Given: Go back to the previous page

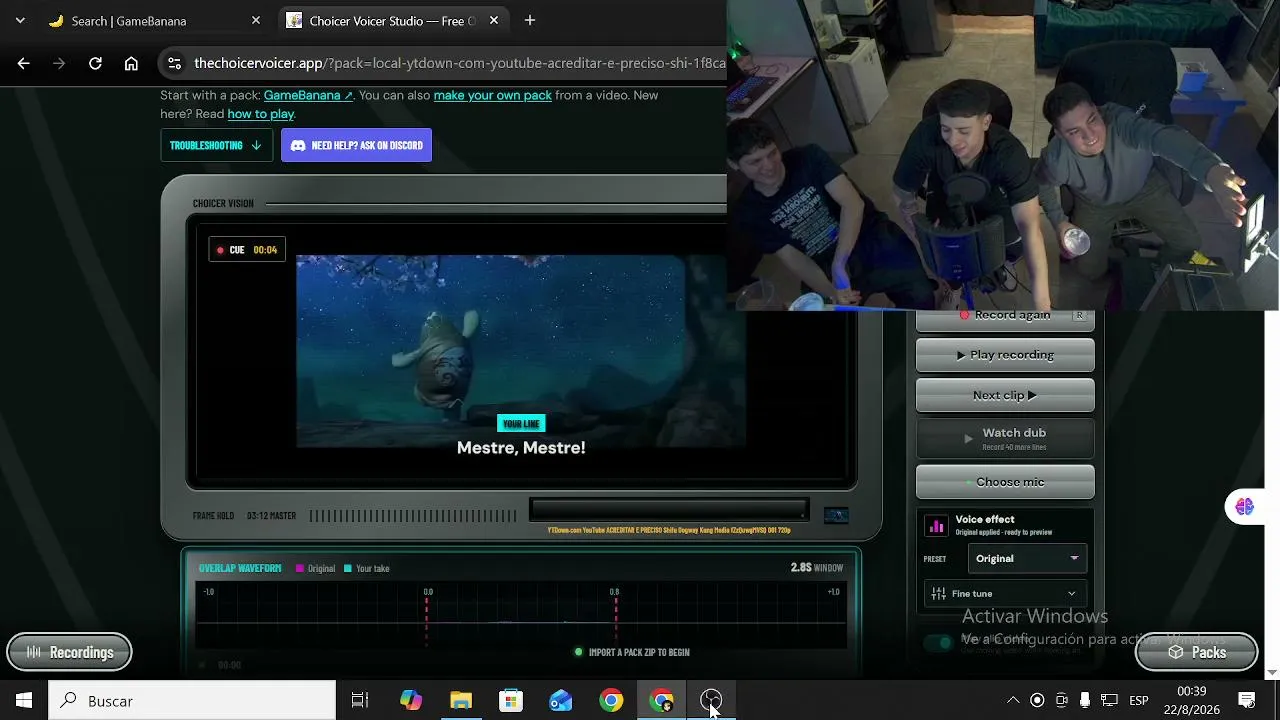Looking at the screenshot, I should coord(23,63).
